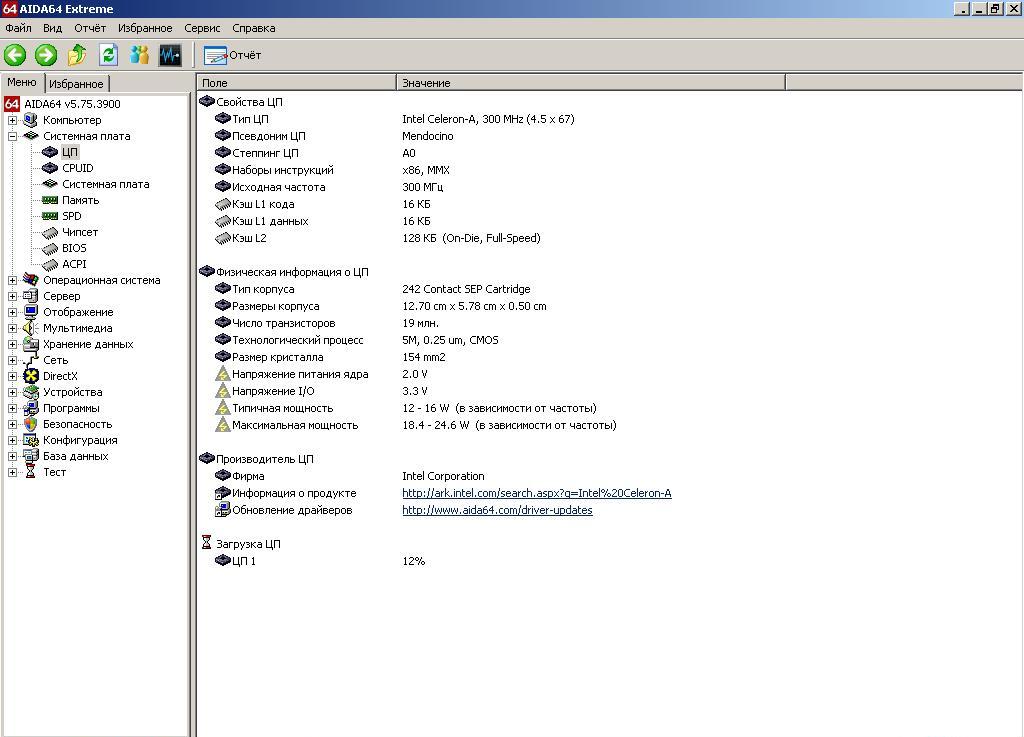This screenshot has width=1024, height=737.
Task: Open the ark.intel.com product information link
Action: tap(537, 494)
